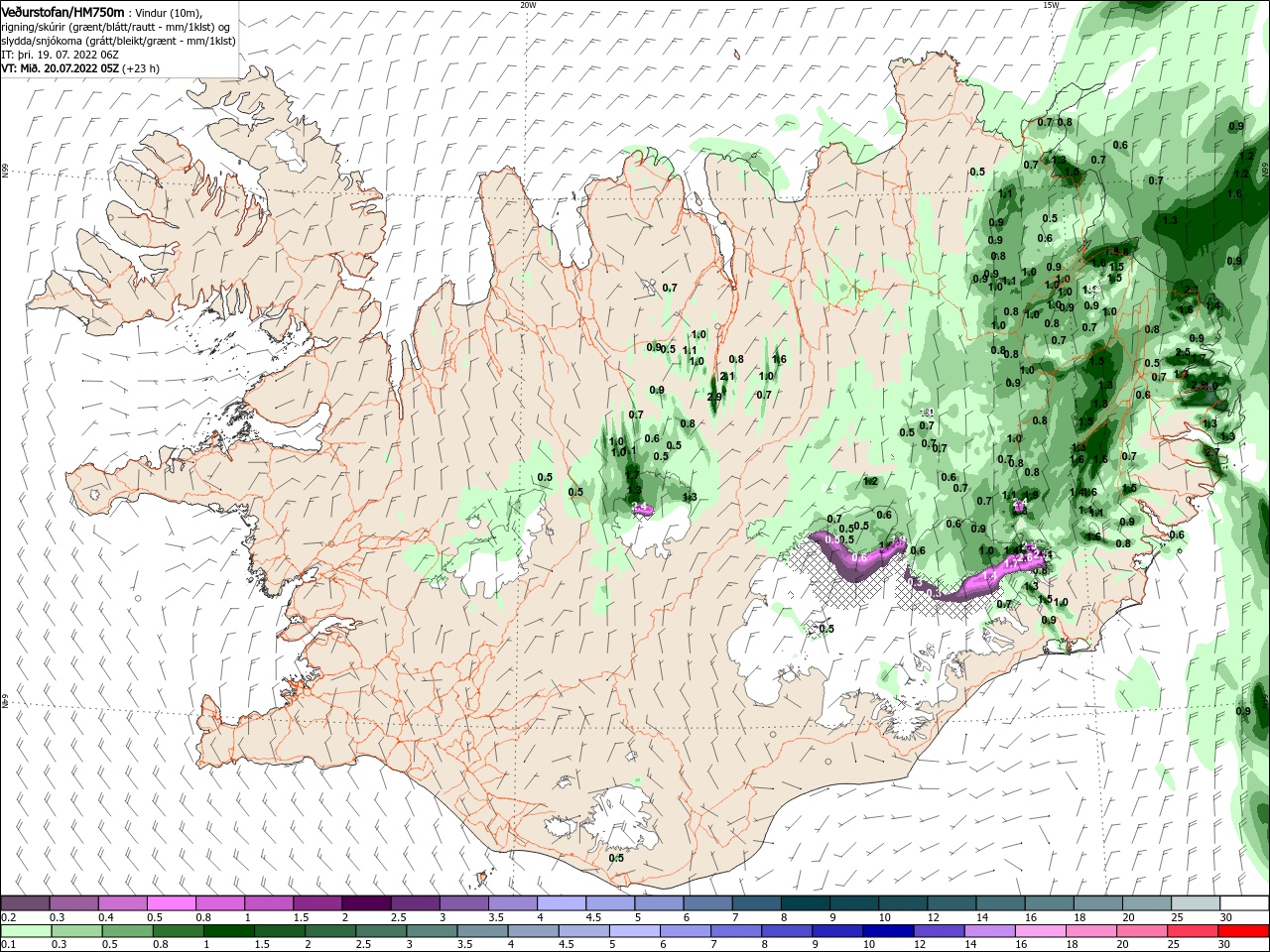Select the pale grey snow swatch at 25
Screen dimensions: 1270x952
(x=1196, y=903)
